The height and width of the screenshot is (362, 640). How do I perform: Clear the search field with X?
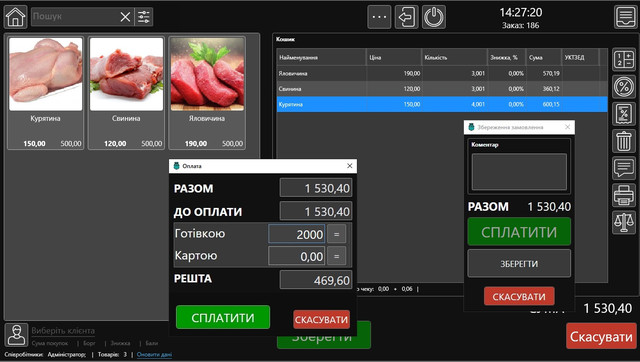tap(125, 17)
